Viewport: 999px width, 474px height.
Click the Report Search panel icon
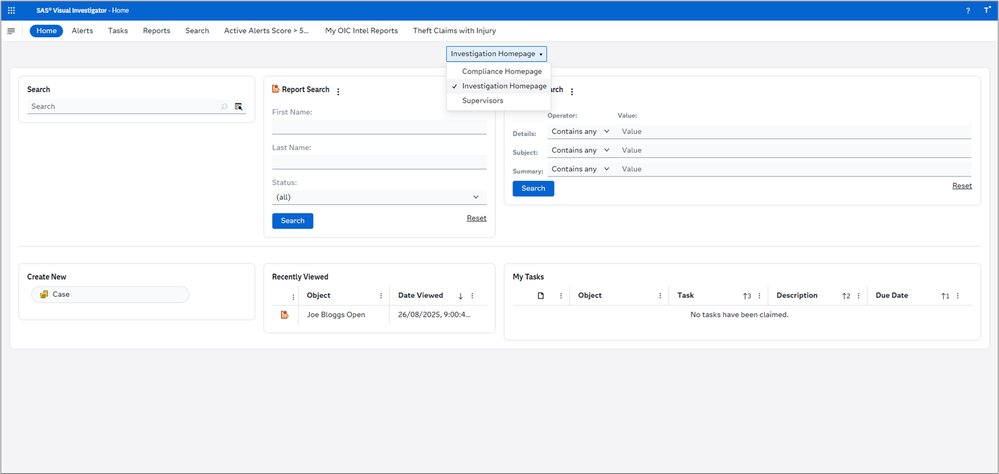click(276, 89)
